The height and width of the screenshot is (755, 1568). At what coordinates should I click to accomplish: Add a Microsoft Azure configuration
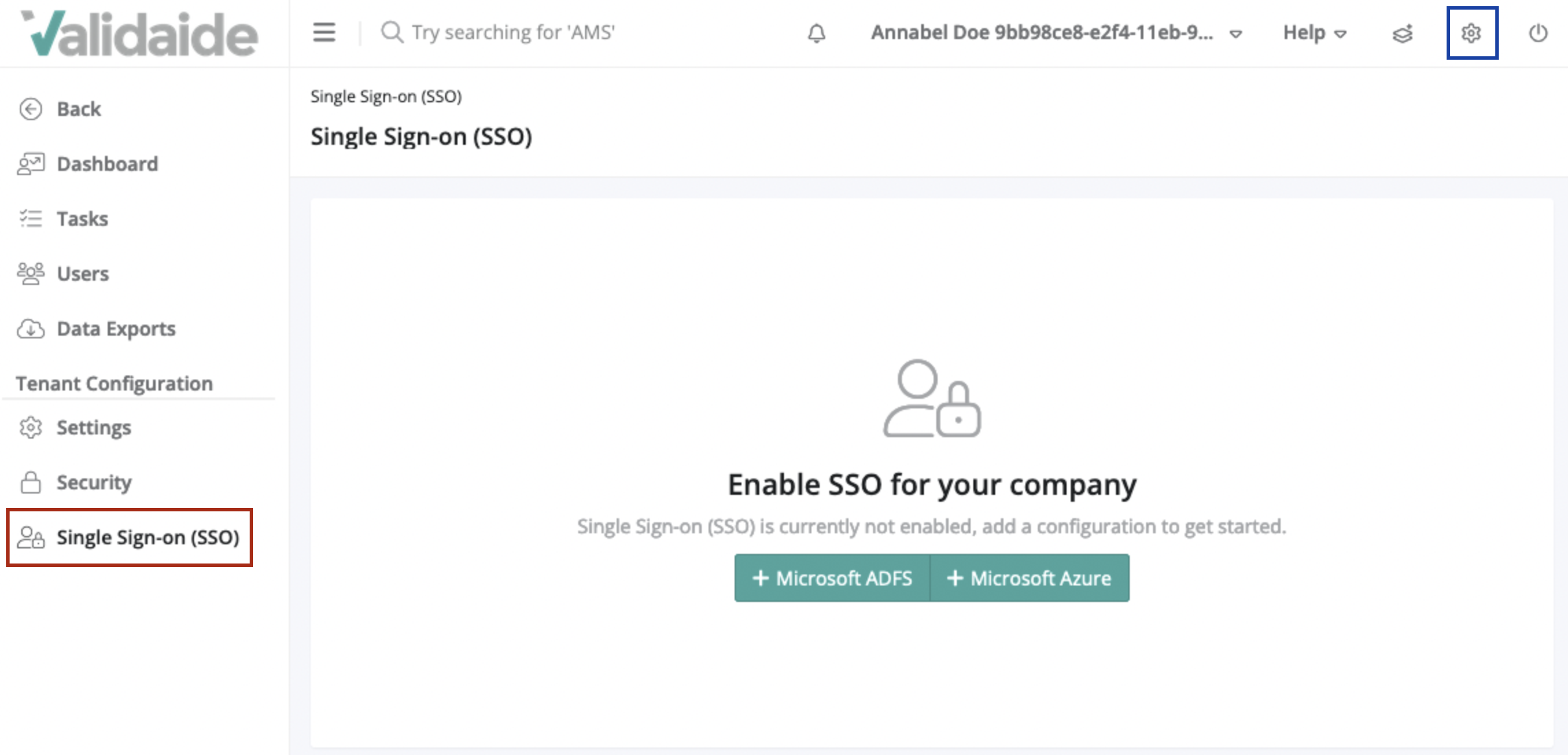point(1029,577)
